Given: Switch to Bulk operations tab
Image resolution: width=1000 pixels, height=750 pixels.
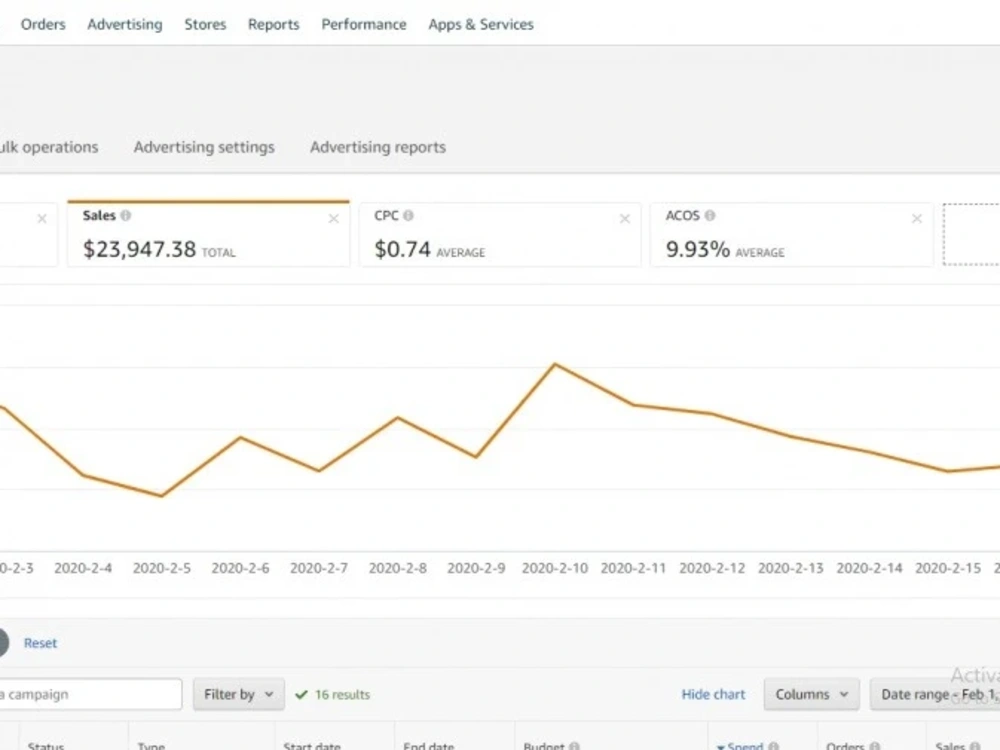Looking at the screenshot, I should tap(48, 147).
